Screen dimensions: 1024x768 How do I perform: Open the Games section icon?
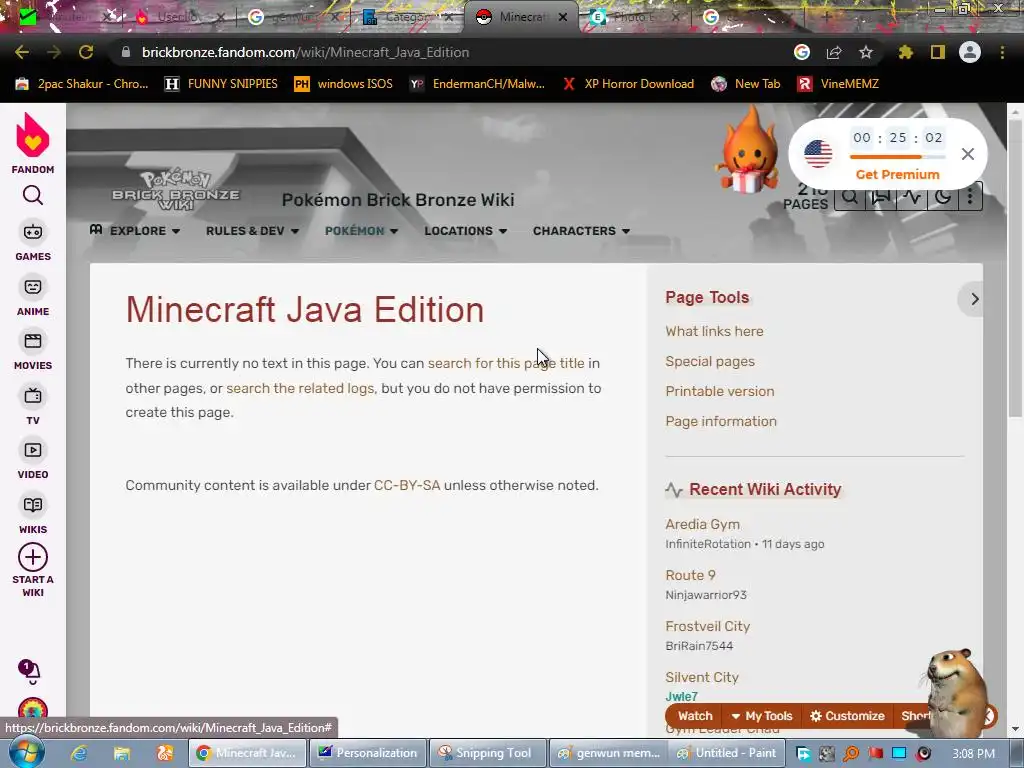tap(33, 232)
